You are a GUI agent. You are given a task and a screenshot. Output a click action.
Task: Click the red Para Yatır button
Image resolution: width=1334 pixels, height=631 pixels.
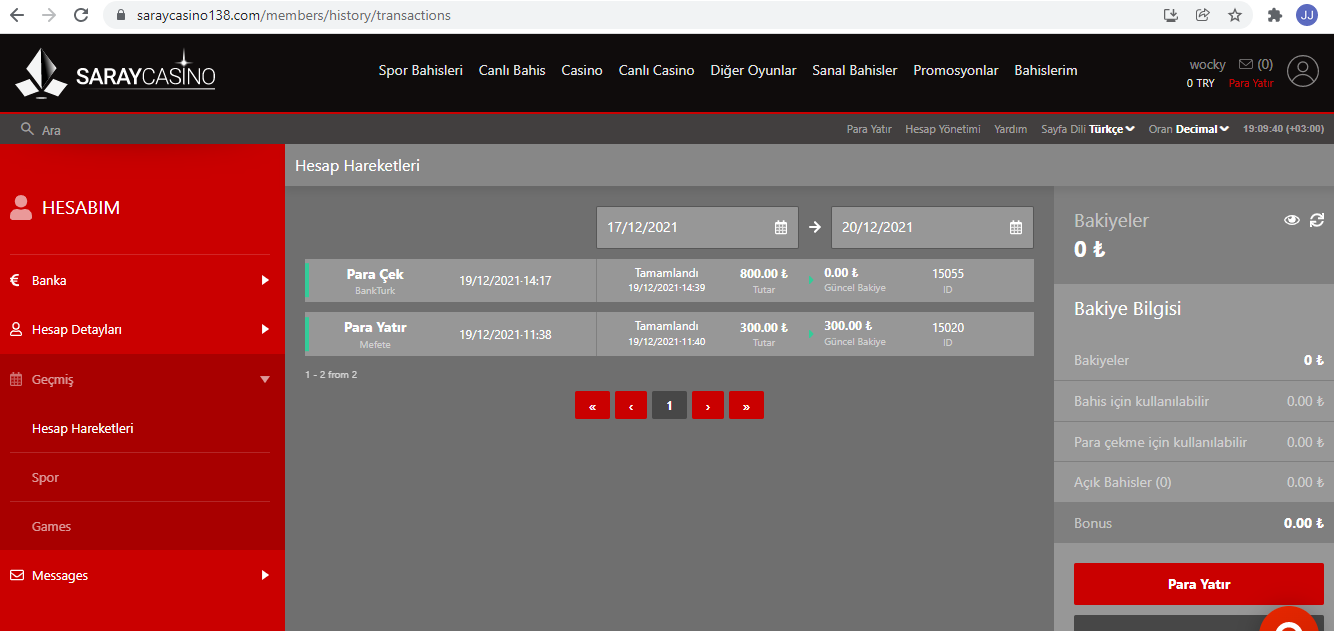coord(1198,584)
